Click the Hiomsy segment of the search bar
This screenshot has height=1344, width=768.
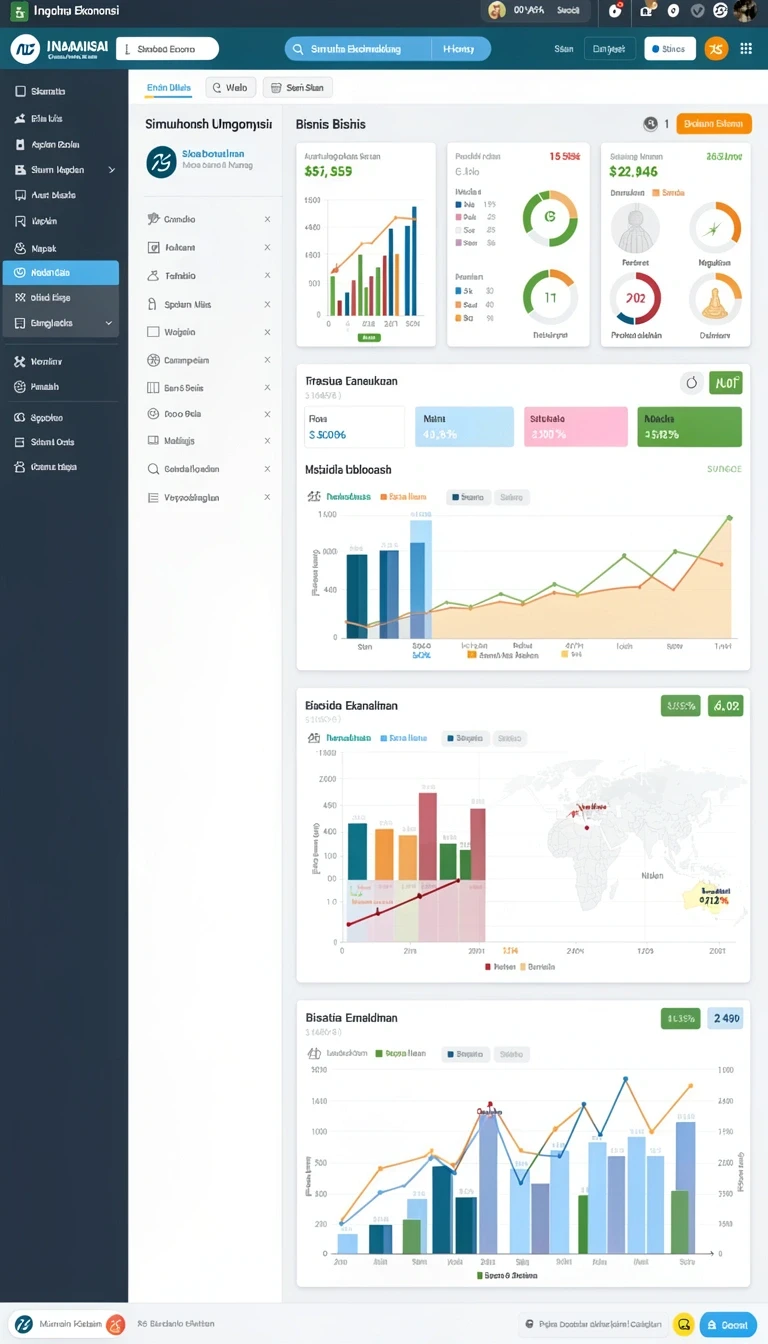pos(459,49)
